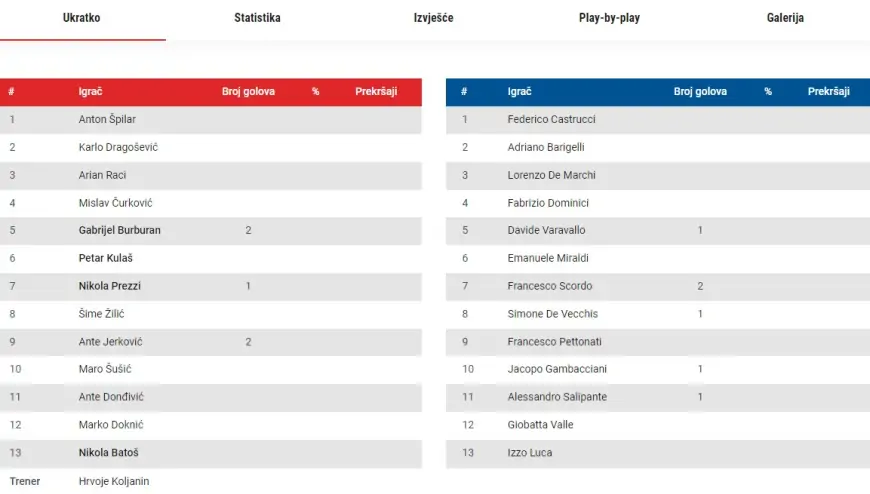Open the Galerija tab
This screenshot has width=870, height=494.
tap(785, 18)
